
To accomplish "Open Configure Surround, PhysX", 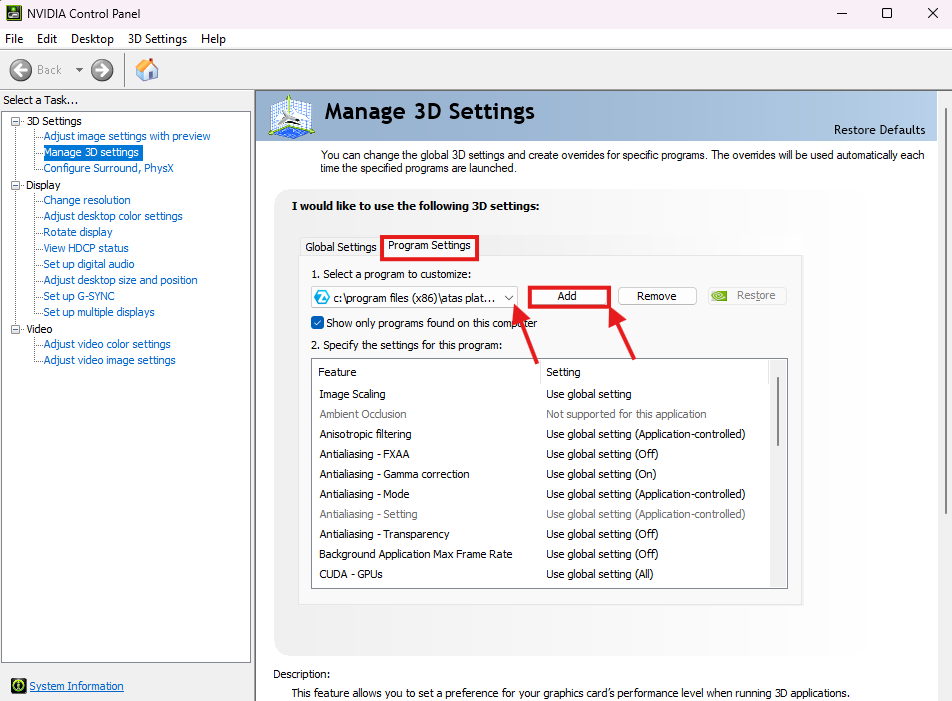I will point(109,168).
